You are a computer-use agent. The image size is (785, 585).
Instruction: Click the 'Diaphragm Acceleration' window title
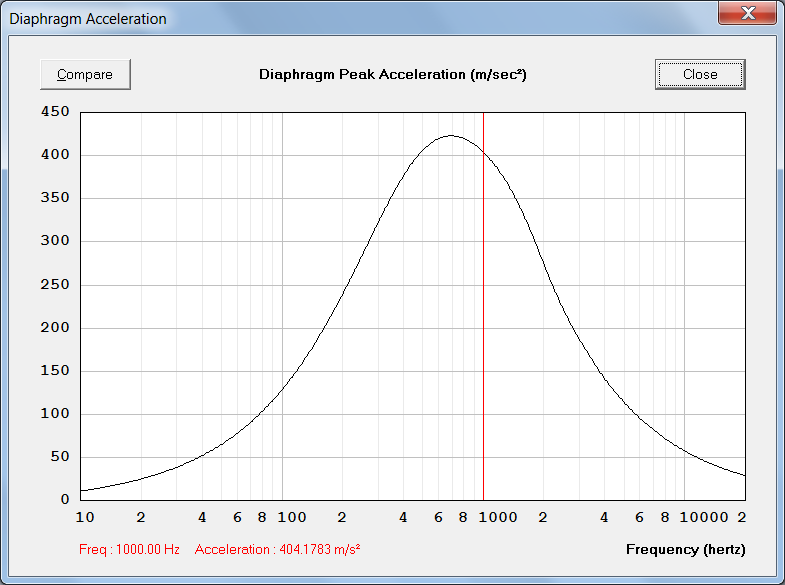[88, 19]
